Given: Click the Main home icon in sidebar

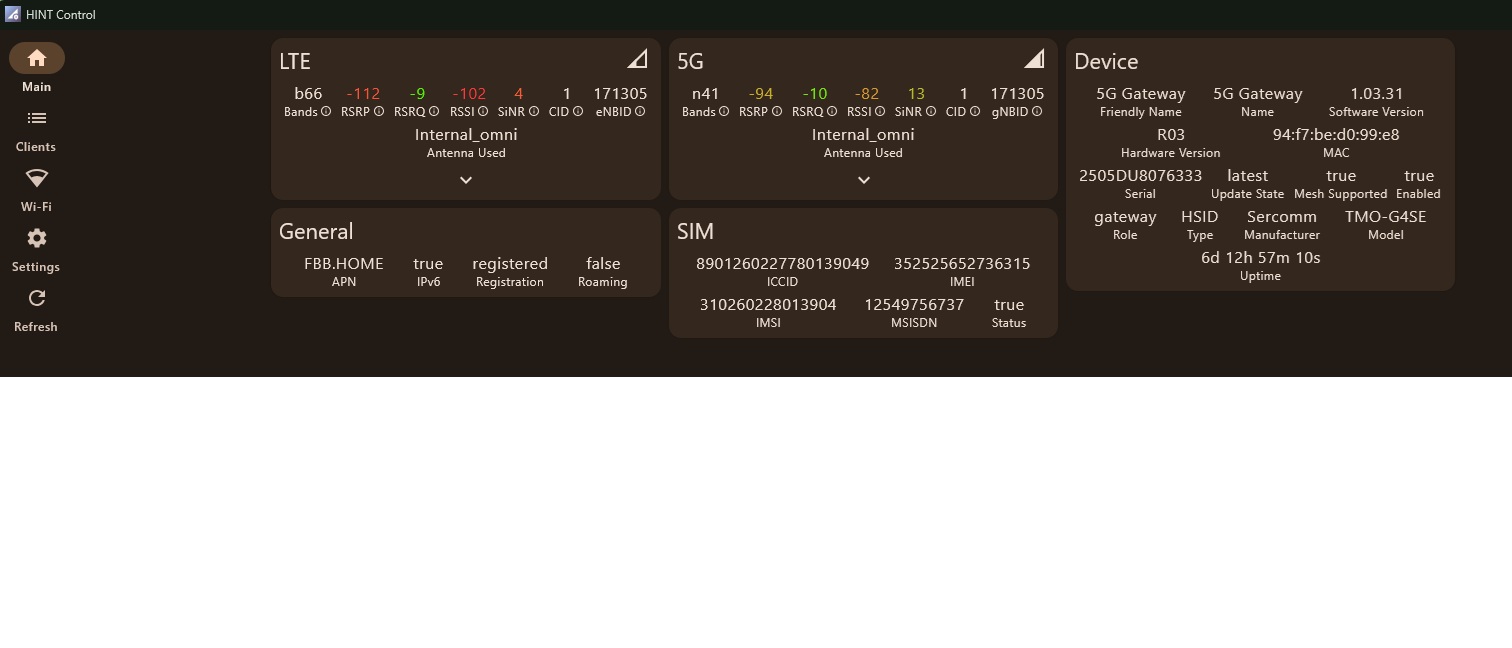Looking at the screenshot, I should point(37,58).
